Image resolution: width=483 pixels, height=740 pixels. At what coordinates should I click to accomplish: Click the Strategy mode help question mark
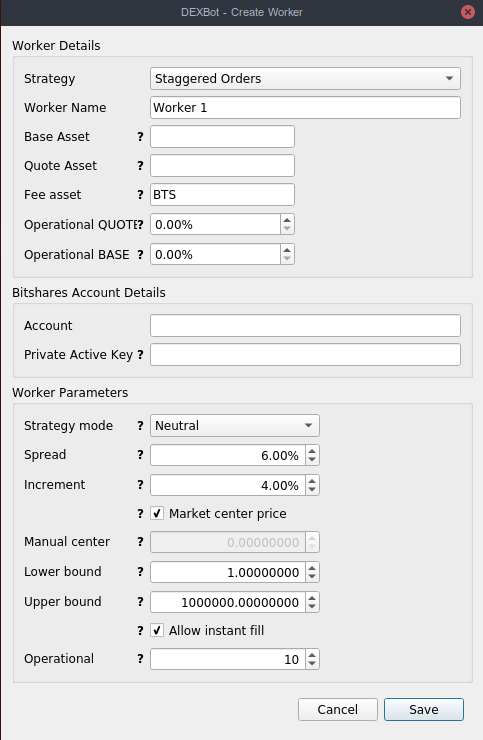click(x=140, y=426)
